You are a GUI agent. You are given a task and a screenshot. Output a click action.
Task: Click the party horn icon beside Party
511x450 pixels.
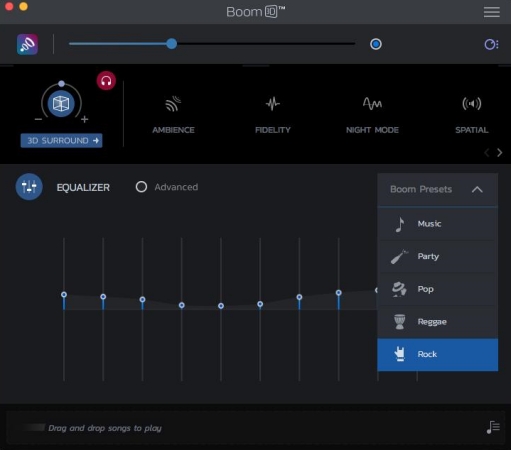pyautogui.click(x=399, y=256)
